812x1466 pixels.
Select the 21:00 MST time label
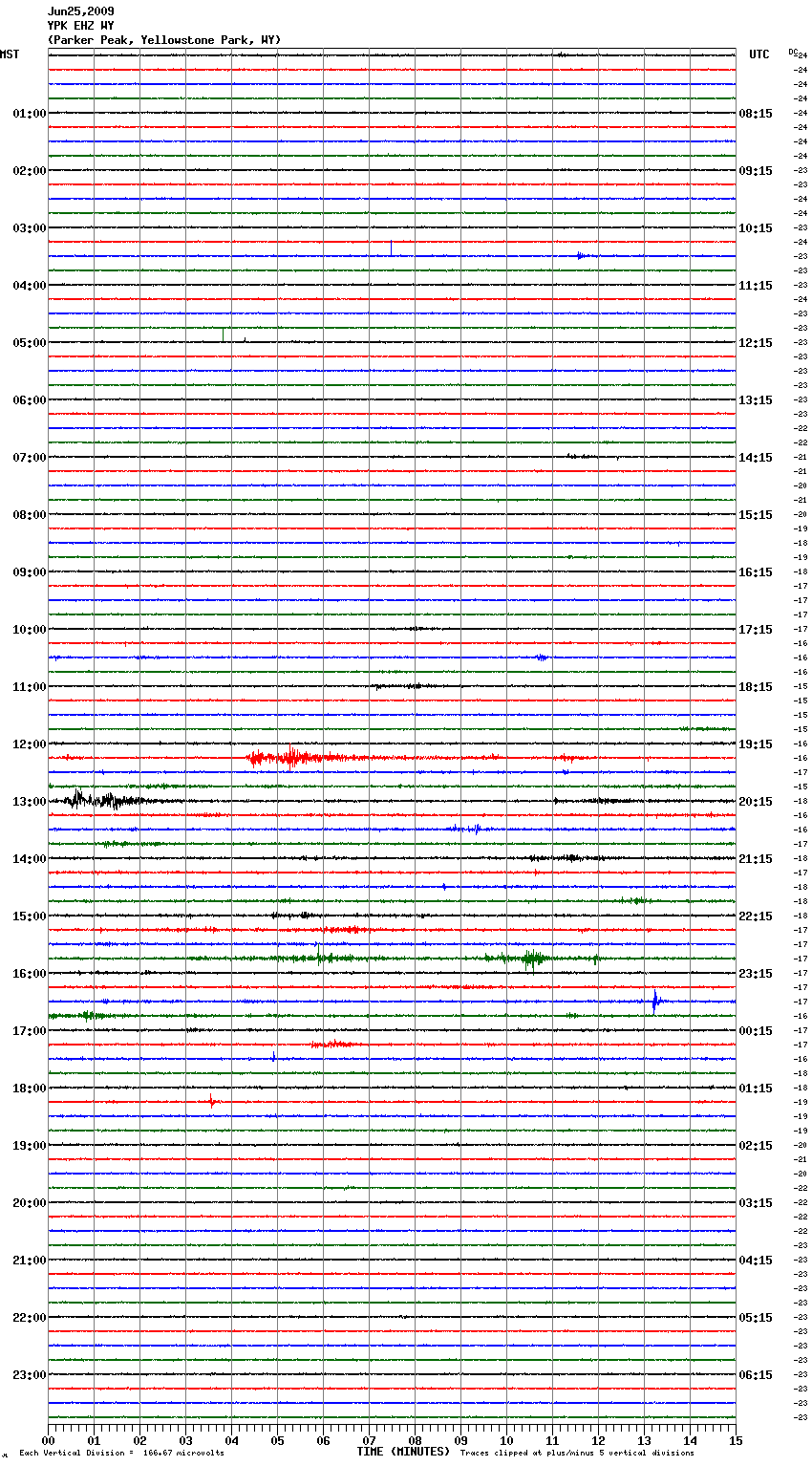click(30, 1261)
